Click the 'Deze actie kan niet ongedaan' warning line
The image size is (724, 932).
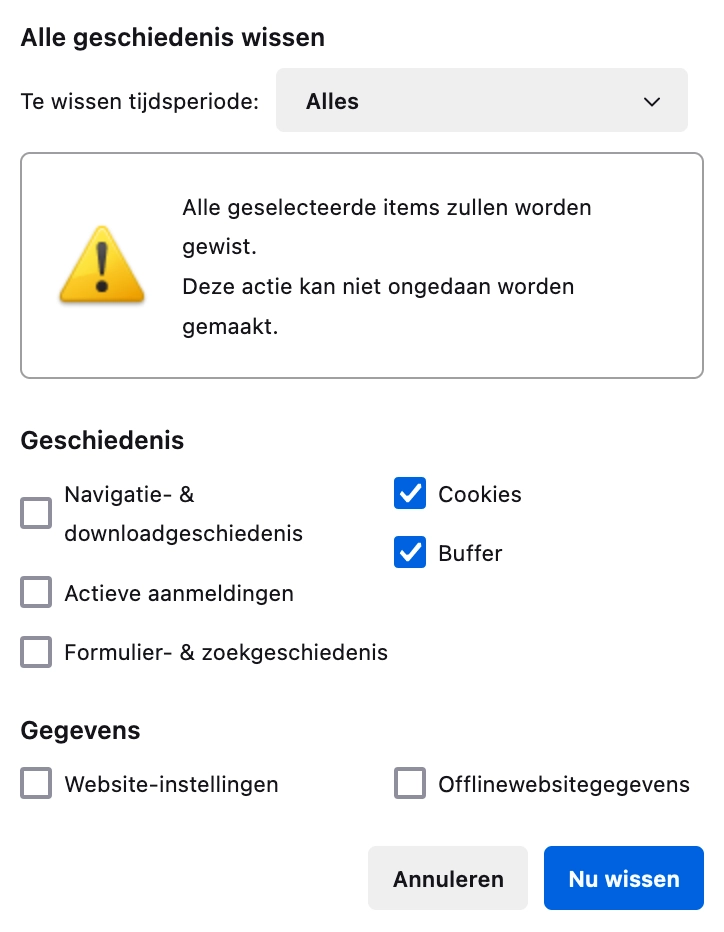(x=378, y=287)
